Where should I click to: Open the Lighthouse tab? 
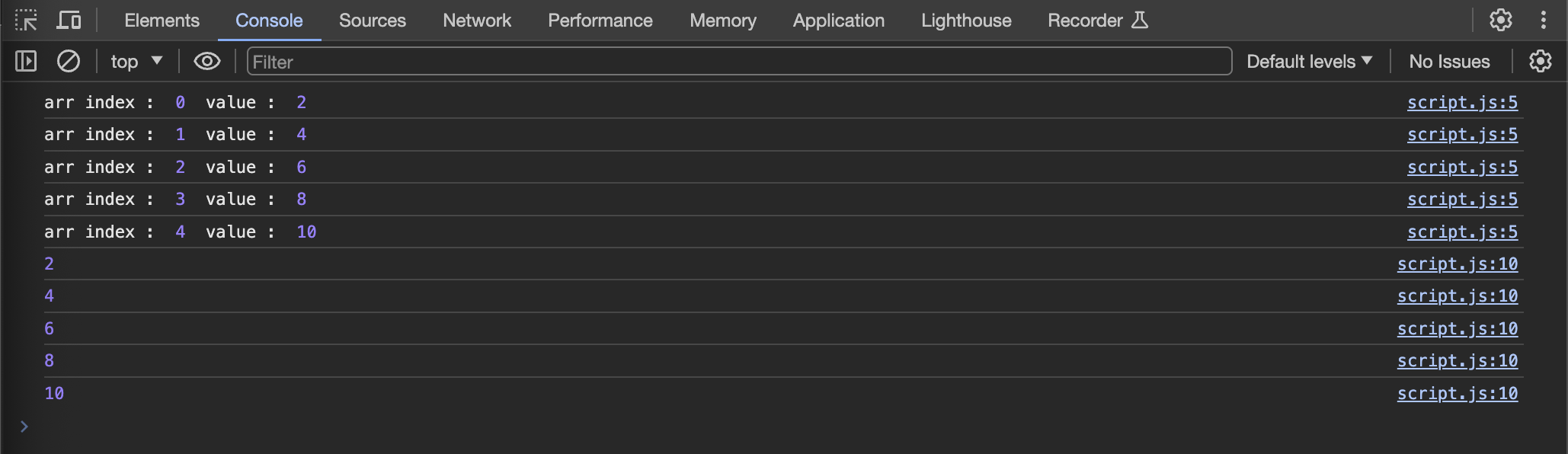pos(965,21)
